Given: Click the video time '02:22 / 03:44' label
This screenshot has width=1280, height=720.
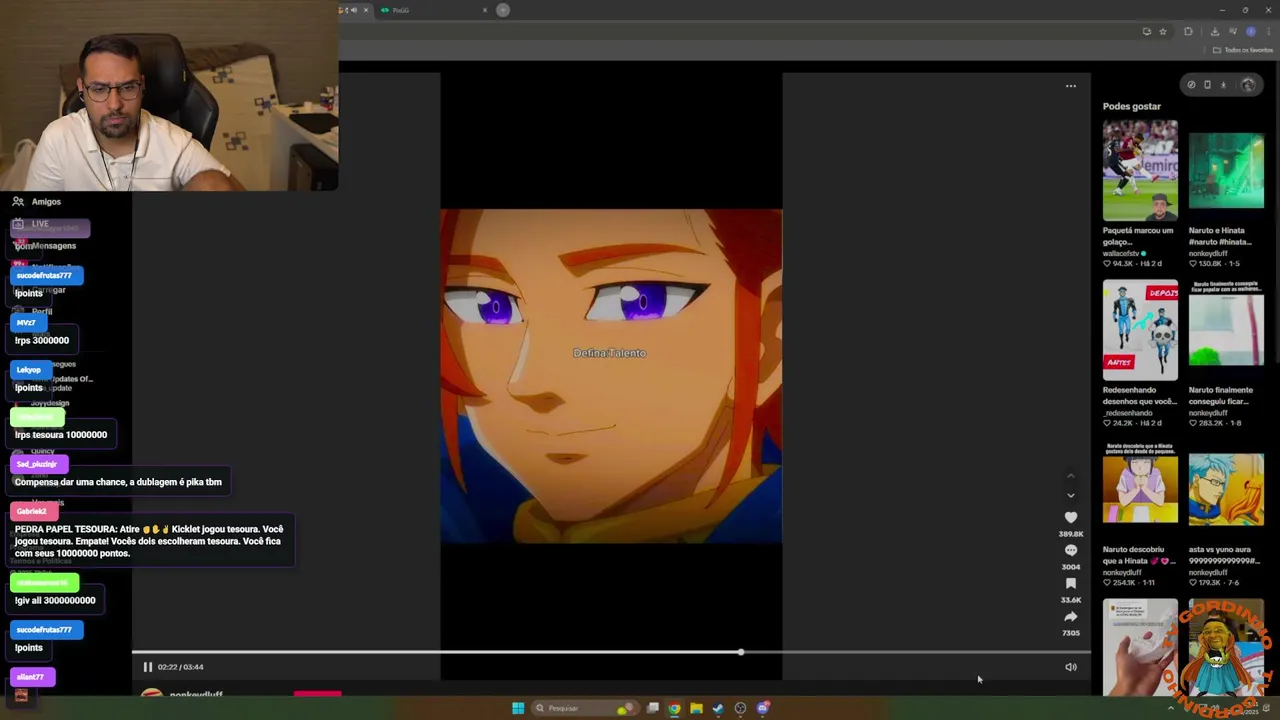Looking at the screenshot, I should (180, 667).
